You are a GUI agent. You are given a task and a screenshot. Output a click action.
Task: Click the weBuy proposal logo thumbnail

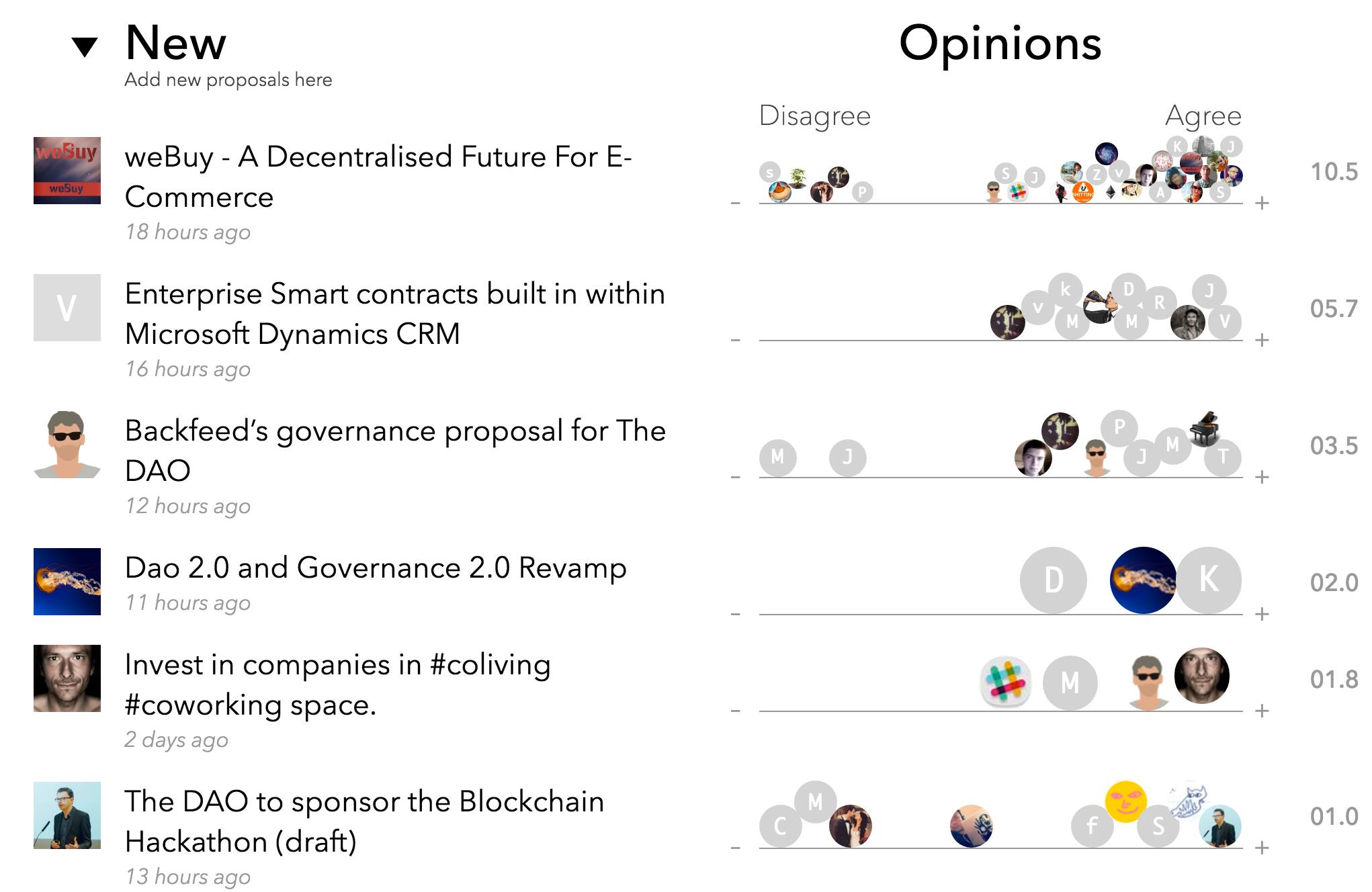tap(67, 171)
